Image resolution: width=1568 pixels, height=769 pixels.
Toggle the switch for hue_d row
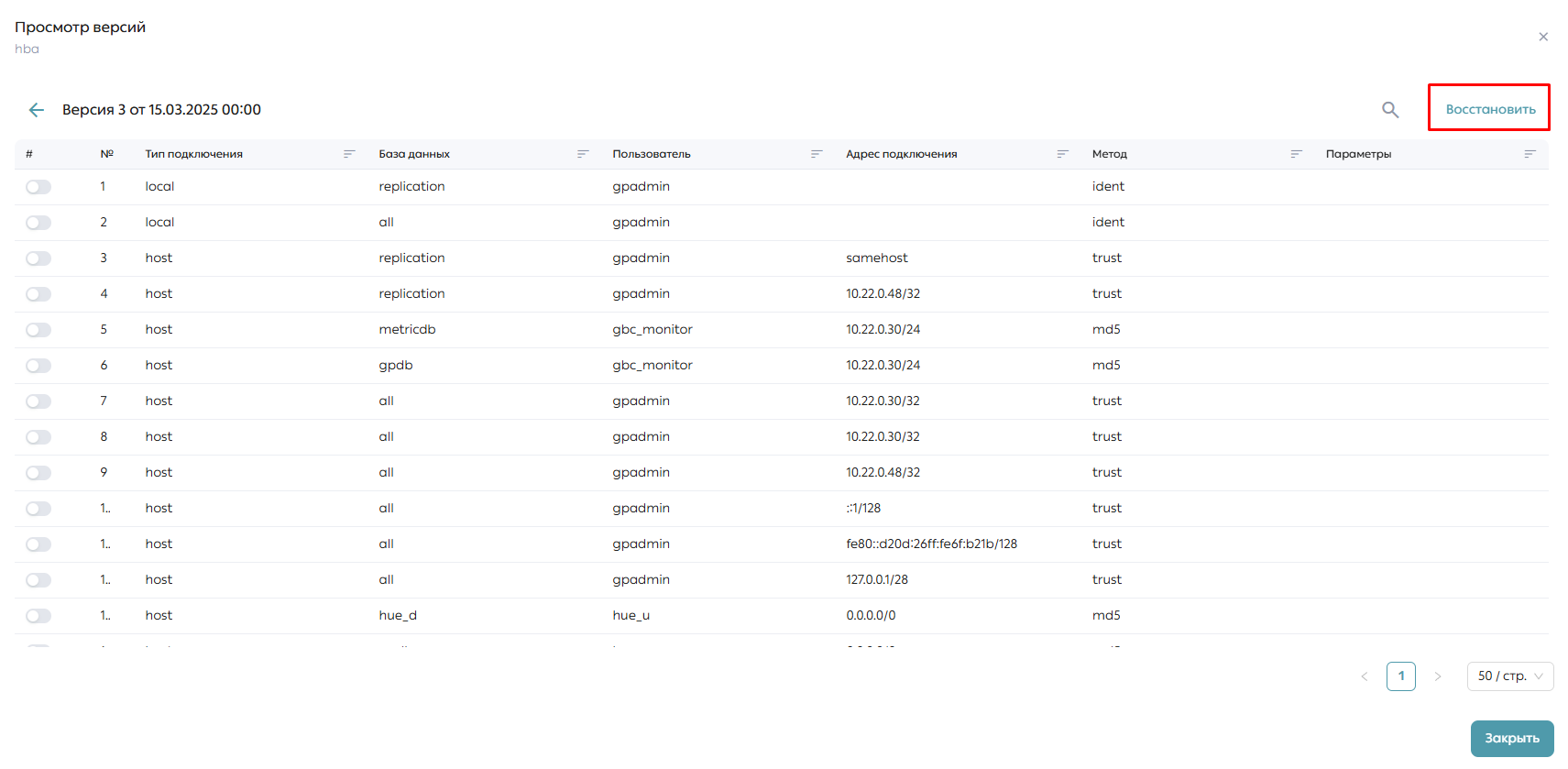coord(38,616)
